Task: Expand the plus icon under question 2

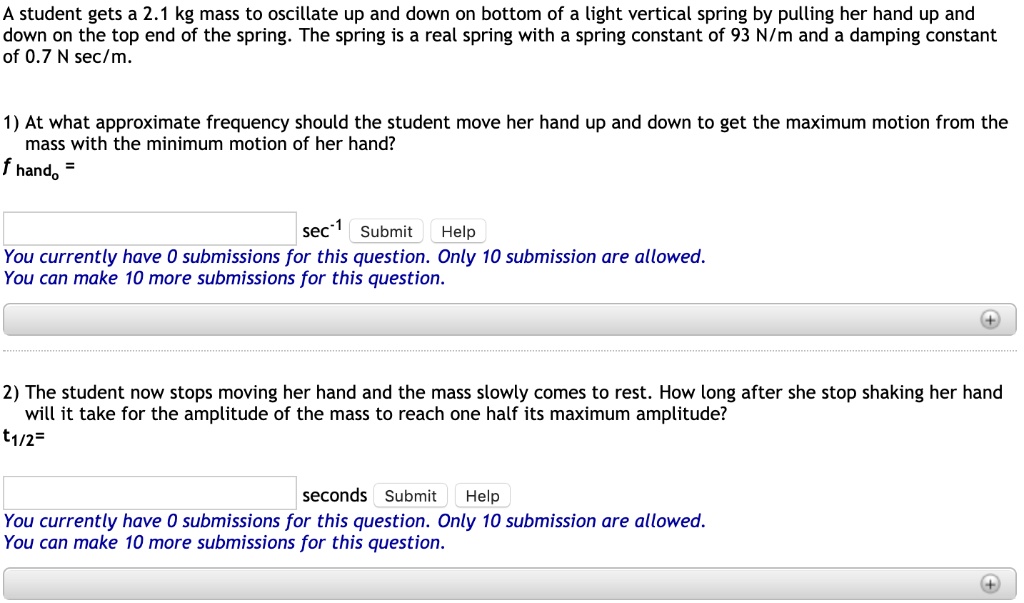Action: tap(990, 584)
